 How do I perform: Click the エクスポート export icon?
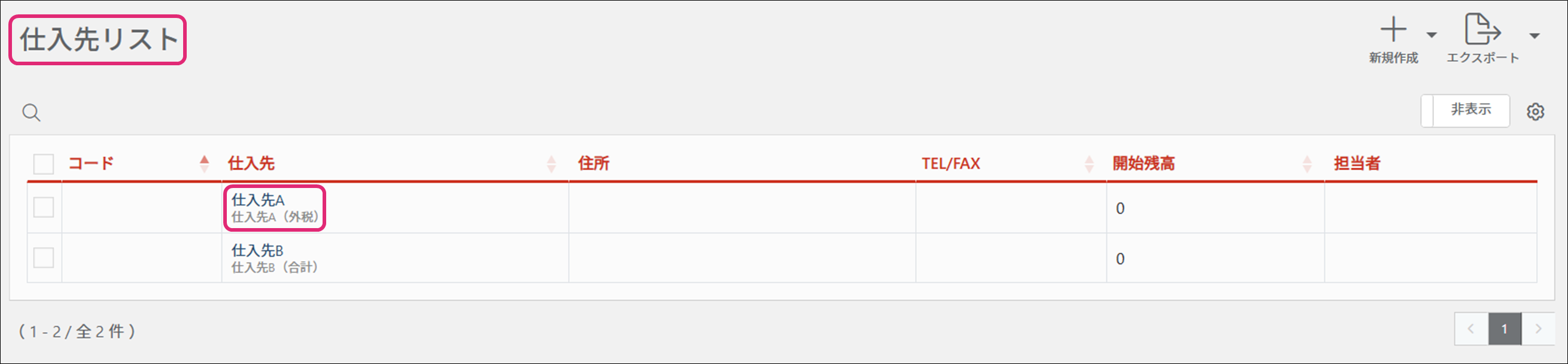click(x=1482, y=30)
